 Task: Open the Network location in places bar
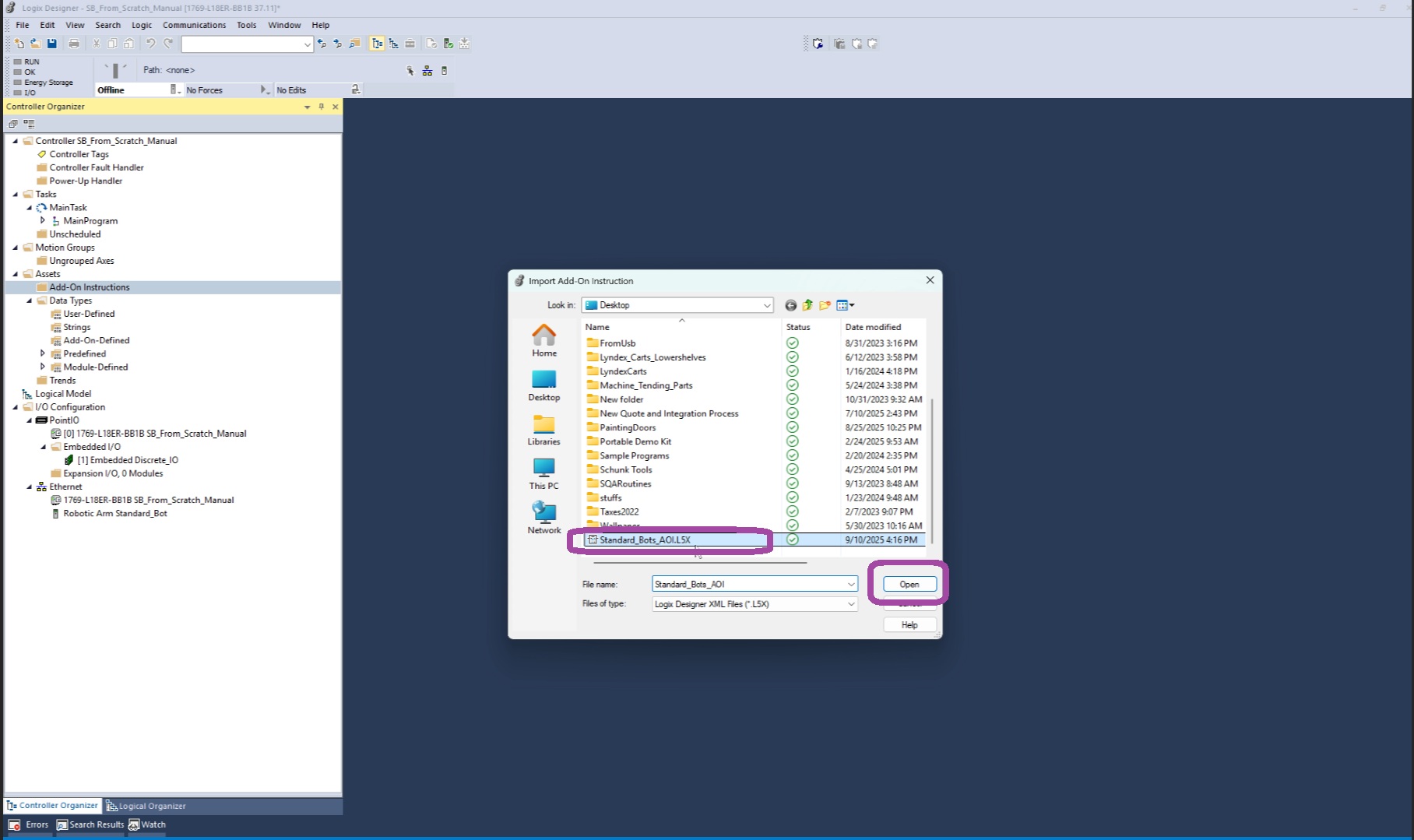pos(543,518)
